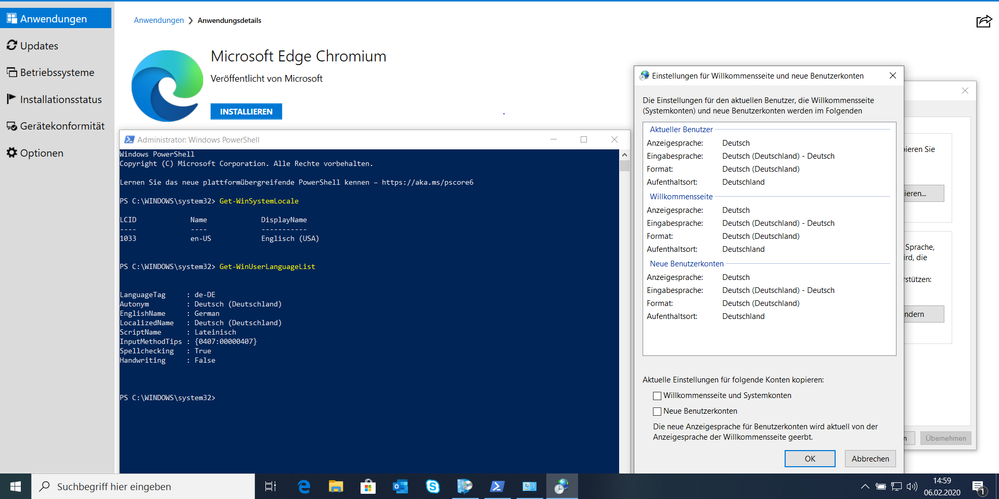Viewport: 999px width, 499px height.
Task: Close the PowerShell window
Action: tap(614, 140)
